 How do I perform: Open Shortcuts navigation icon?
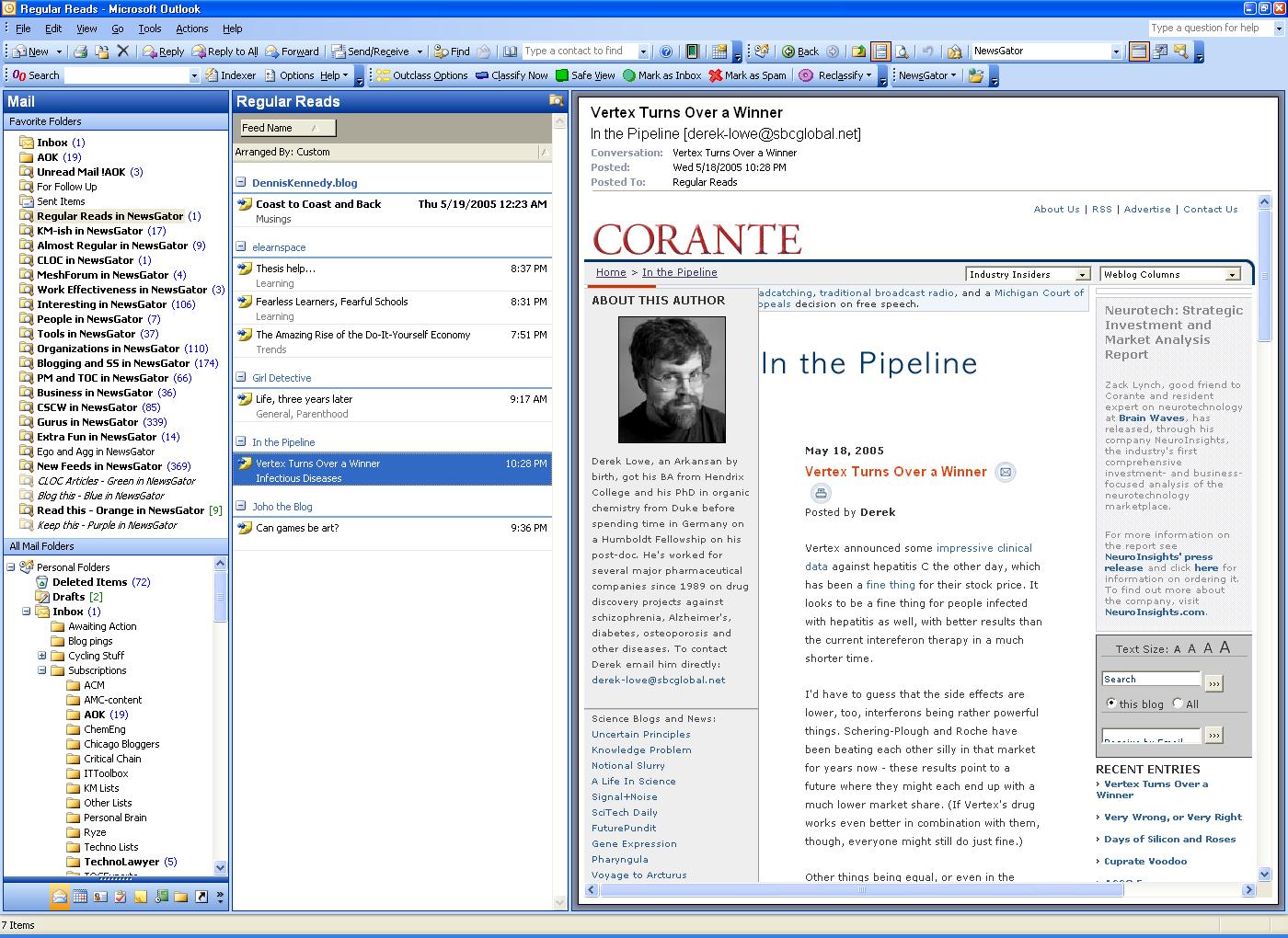point(201,896)
